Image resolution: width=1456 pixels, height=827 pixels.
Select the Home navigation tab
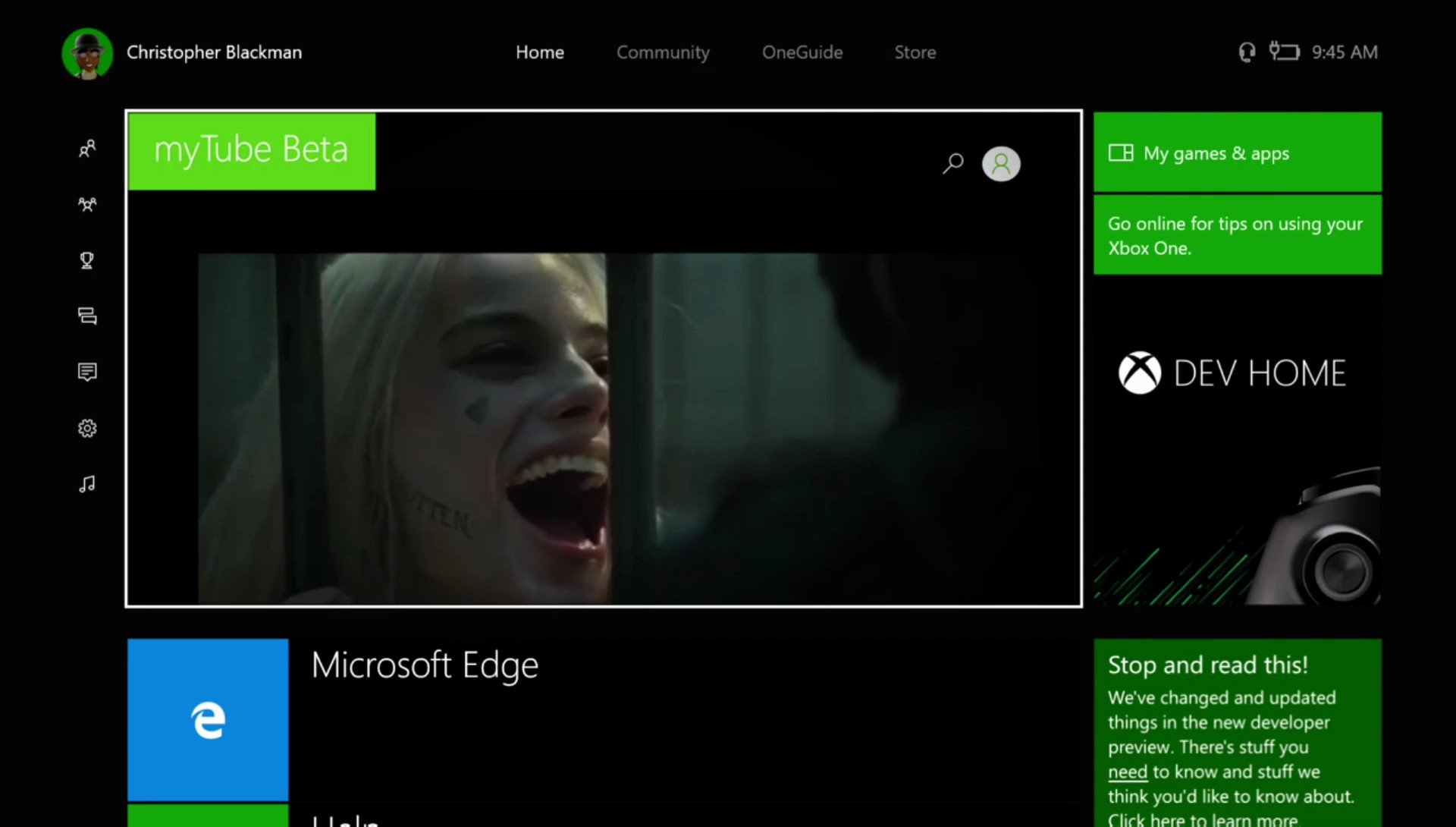[540, 52]
